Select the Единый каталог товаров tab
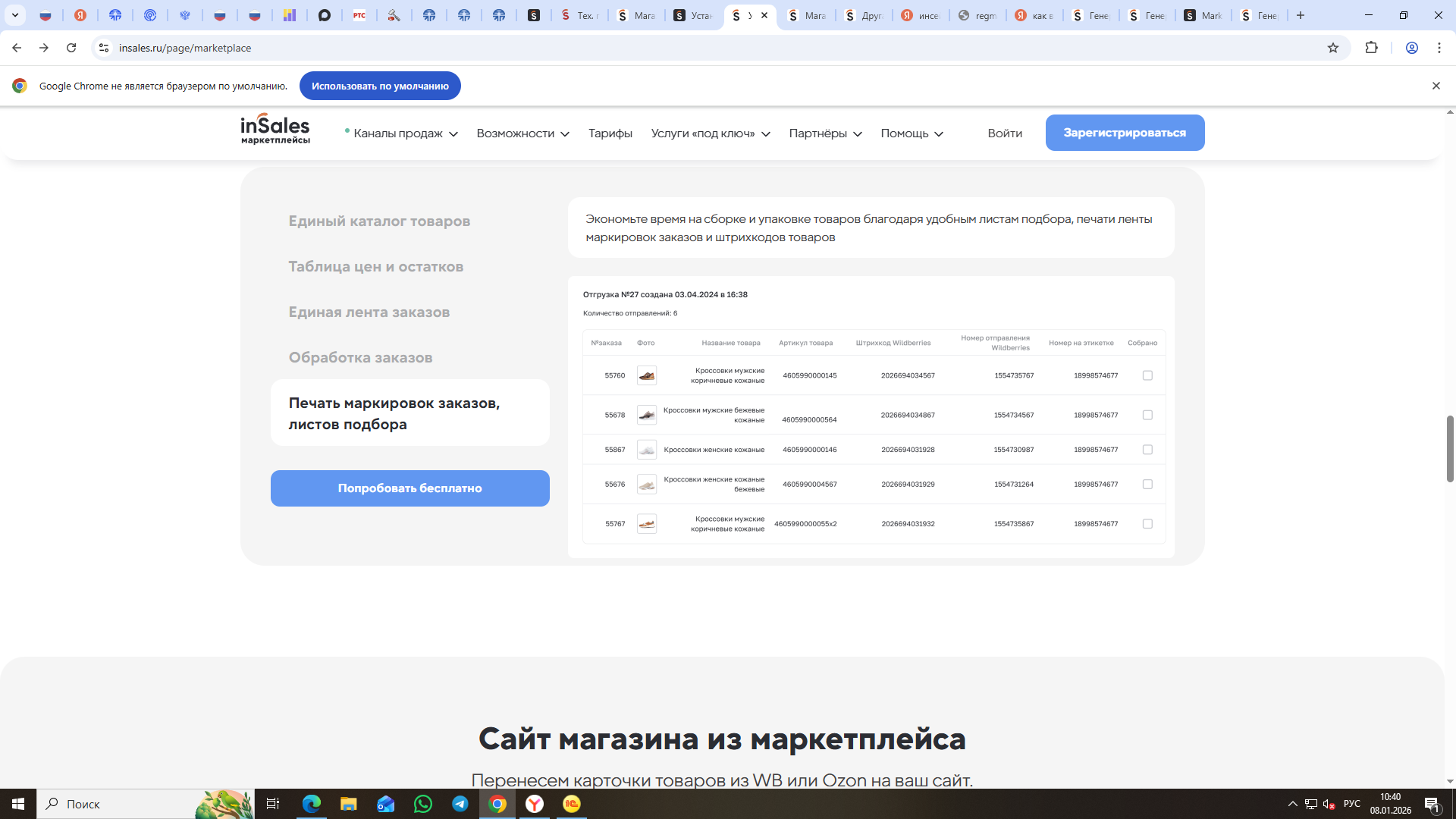This screenshot has width=1456, height=819. (x=379, y=221)
